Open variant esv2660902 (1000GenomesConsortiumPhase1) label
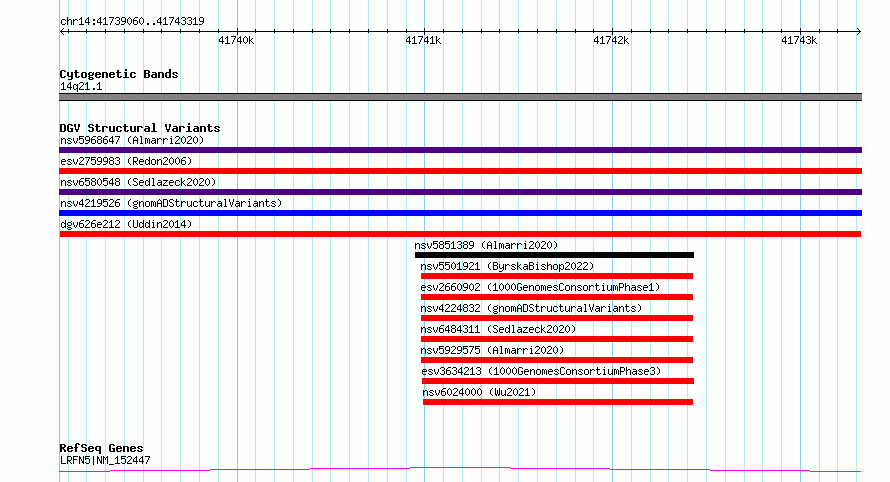This screenshot has width=890, height=482. tap(540, 287)
